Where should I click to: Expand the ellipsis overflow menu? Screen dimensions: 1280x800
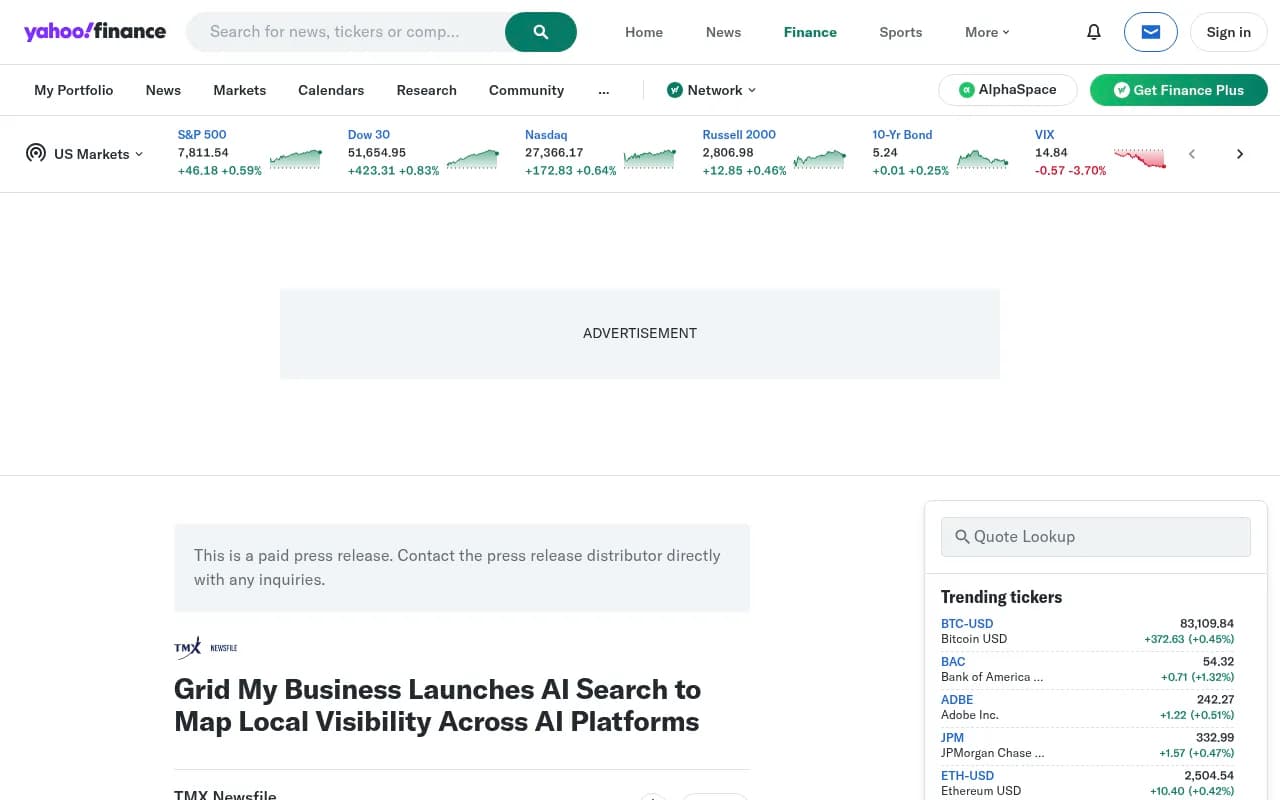603,90
